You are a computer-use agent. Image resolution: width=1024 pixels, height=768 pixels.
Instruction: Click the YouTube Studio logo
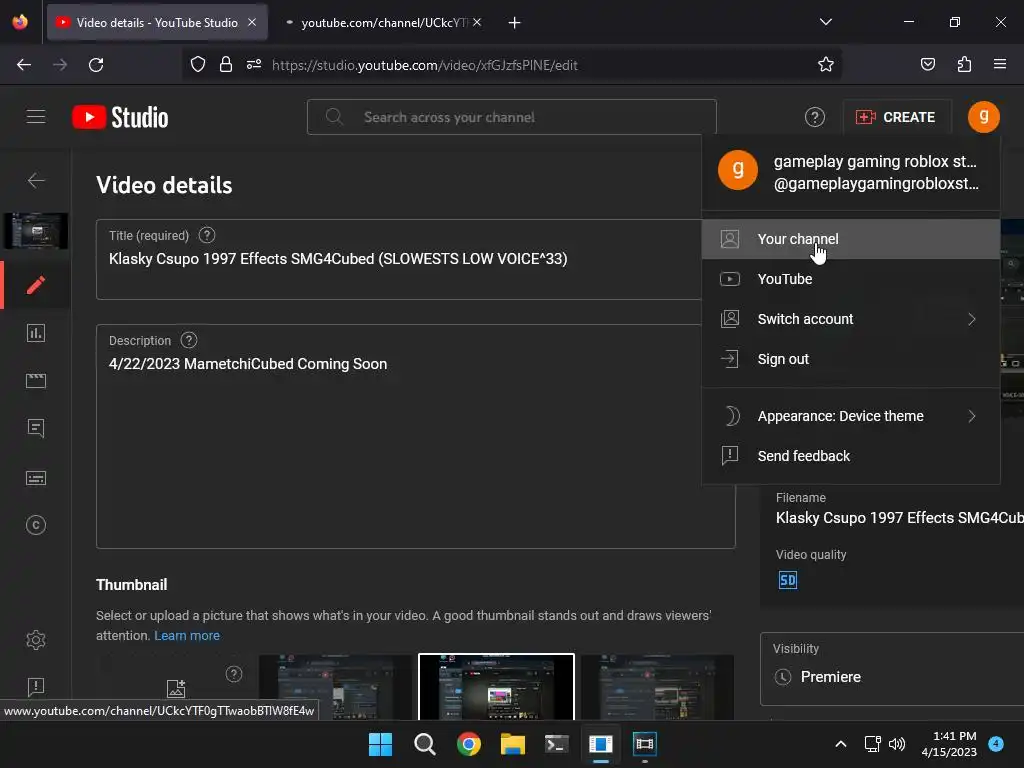(x=120, y=118)
